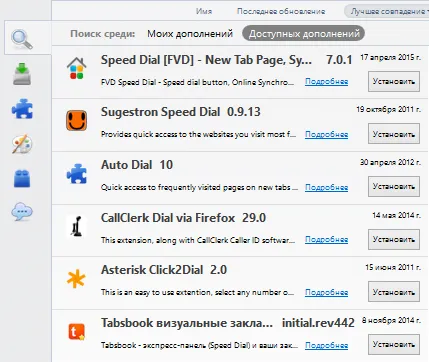Screen dimensions: 429x362
Task: Click description 'Quick access to frequently visited pages'
Action: point(199,187)
